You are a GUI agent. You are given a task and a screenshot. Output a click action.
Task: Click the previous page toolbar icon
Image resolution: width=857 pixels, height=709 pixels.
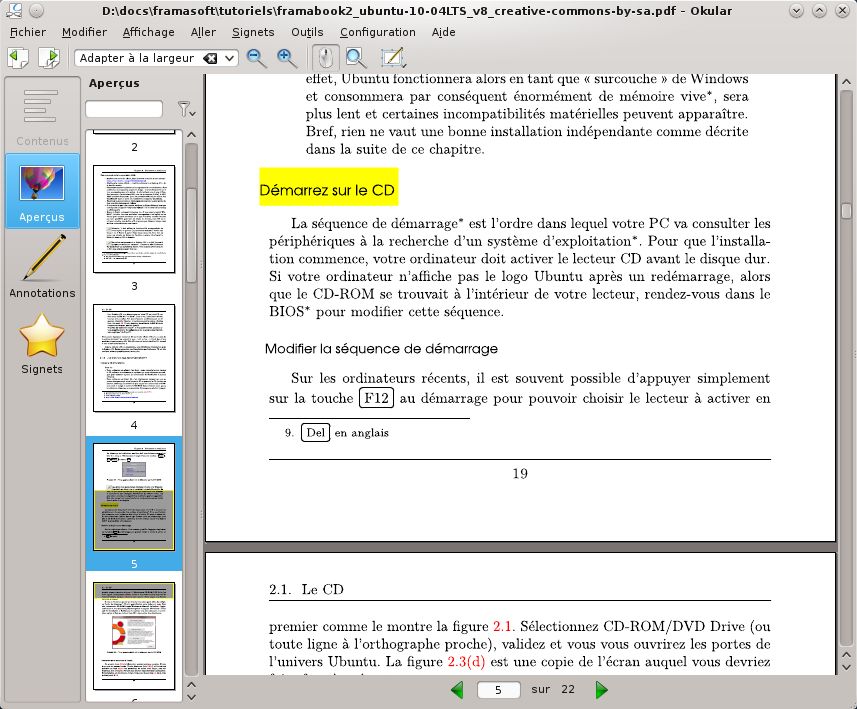click(17, 58)
